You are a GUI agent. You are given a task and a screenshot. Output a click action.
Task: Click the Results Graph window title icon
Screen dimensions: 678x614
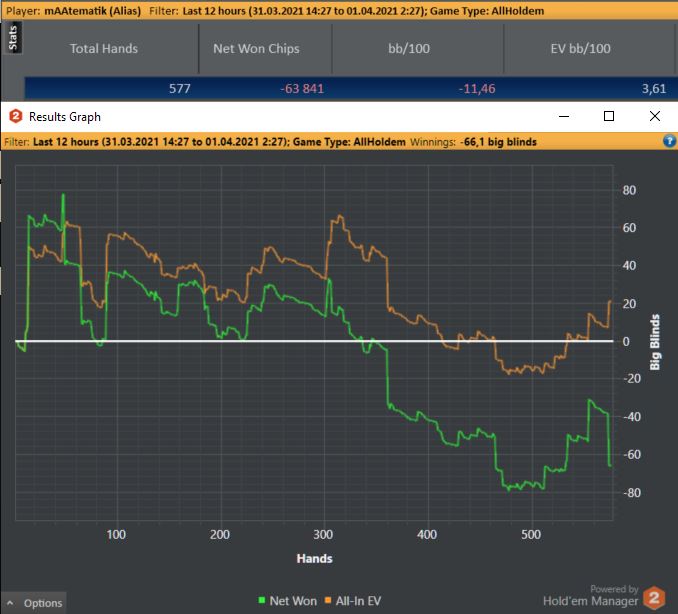coord(15,117)
